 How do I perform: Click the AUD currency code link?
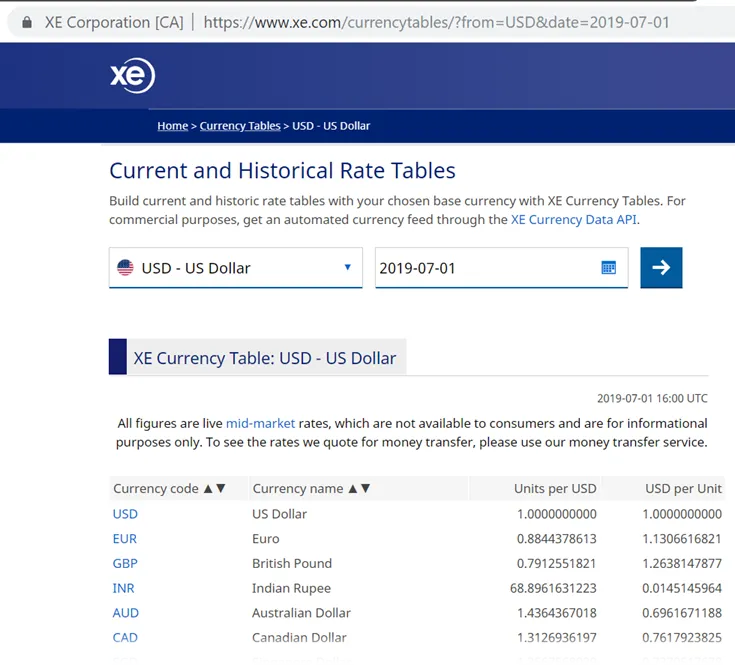pyautogui.click(x=126, y=613)
